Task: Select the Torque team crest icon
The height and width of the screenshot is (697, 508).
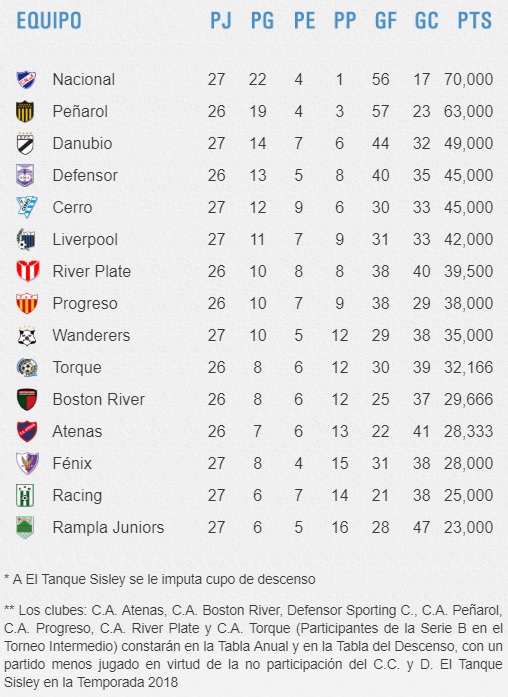Action: click(27, 368)
